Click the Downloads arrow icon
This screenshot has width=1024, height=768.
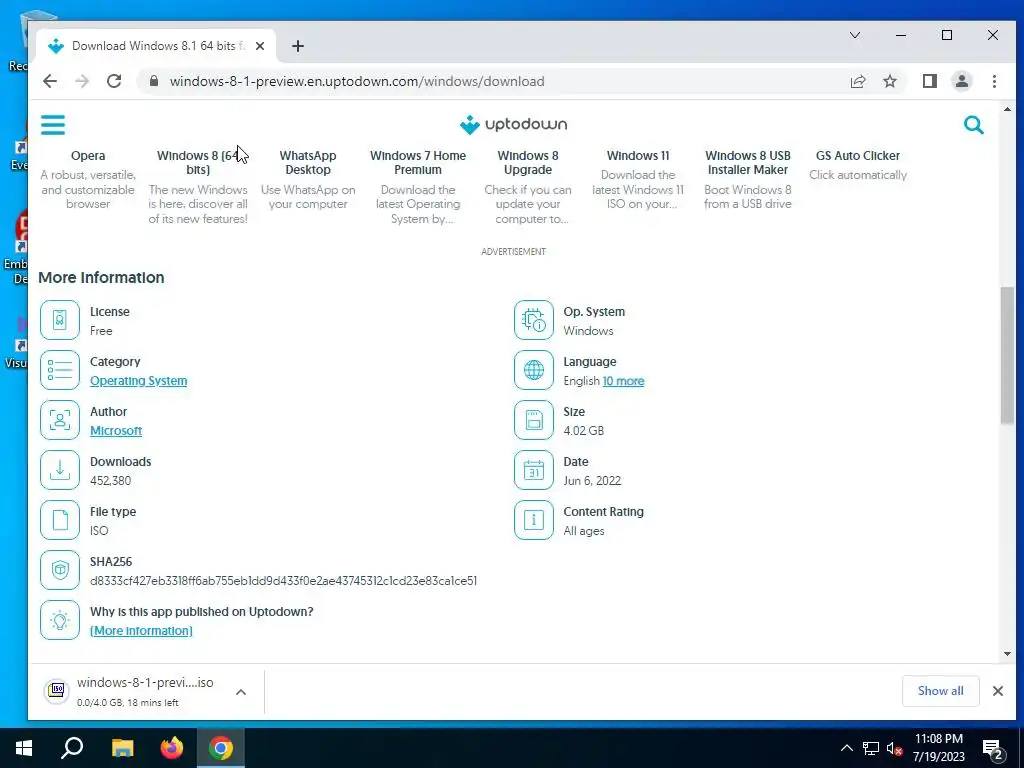(x=59, y=470)
